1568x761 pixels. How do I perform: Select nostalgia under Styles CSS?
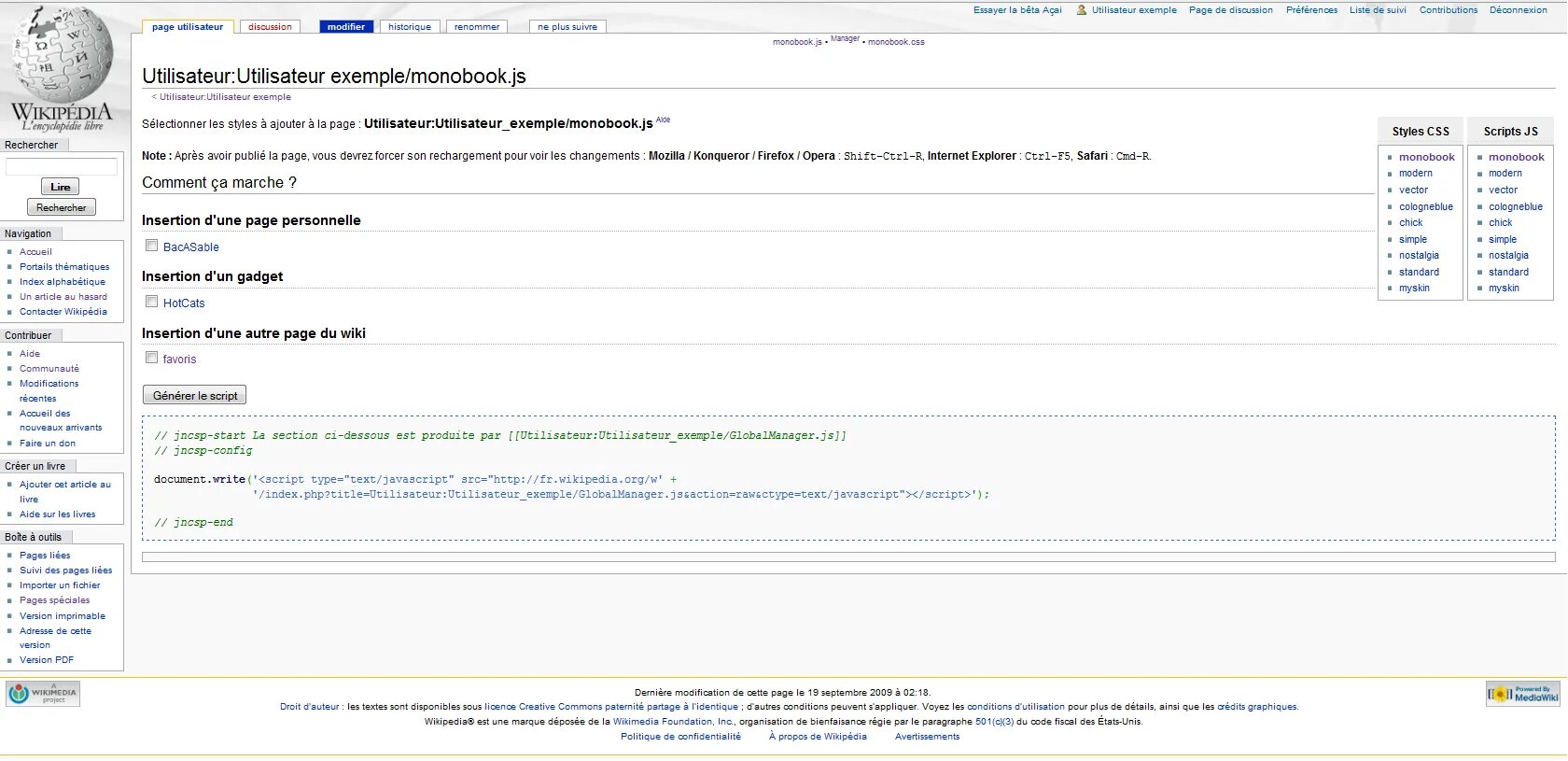(x=1419, y=255)
